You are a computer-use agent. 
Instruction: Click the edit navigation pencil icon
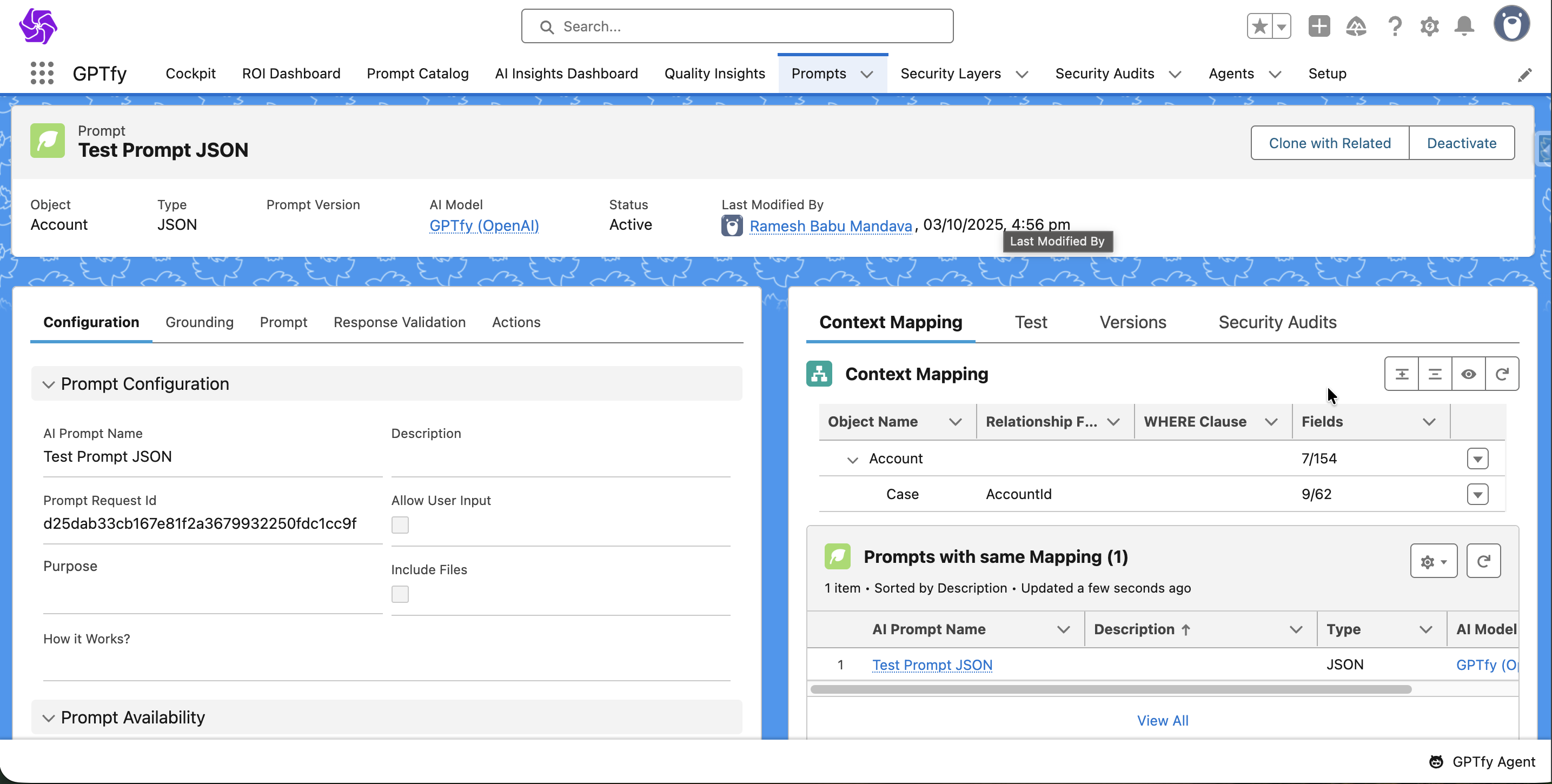point(1524,75)
